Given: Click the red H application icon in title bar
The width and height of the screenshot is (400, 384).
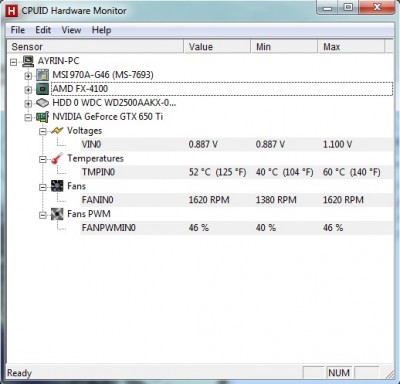Looking at the screenshot, I should [12, 11].
